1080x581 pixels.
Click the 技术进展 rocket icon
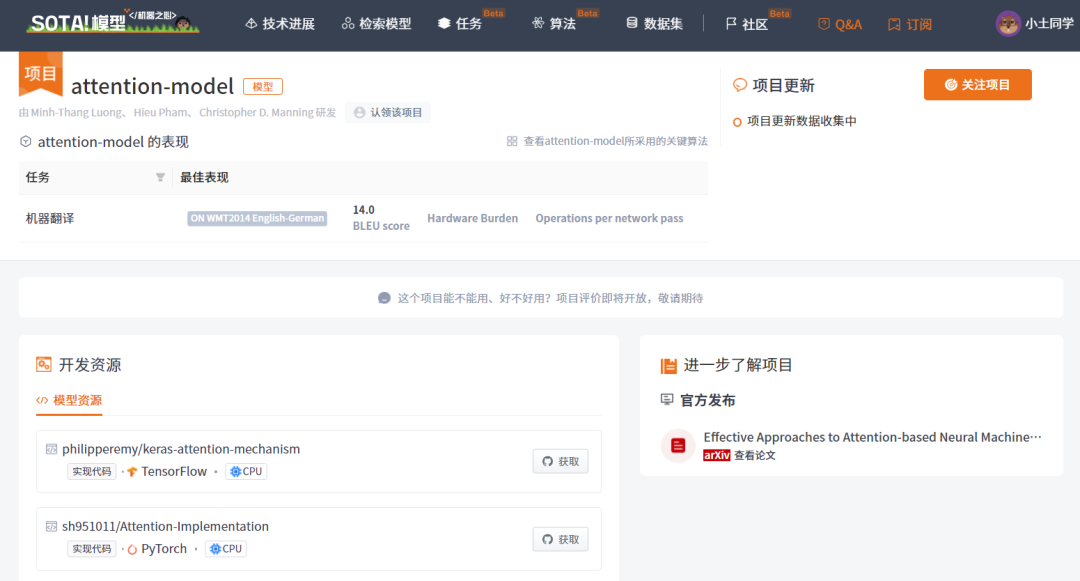pos(251,23)
